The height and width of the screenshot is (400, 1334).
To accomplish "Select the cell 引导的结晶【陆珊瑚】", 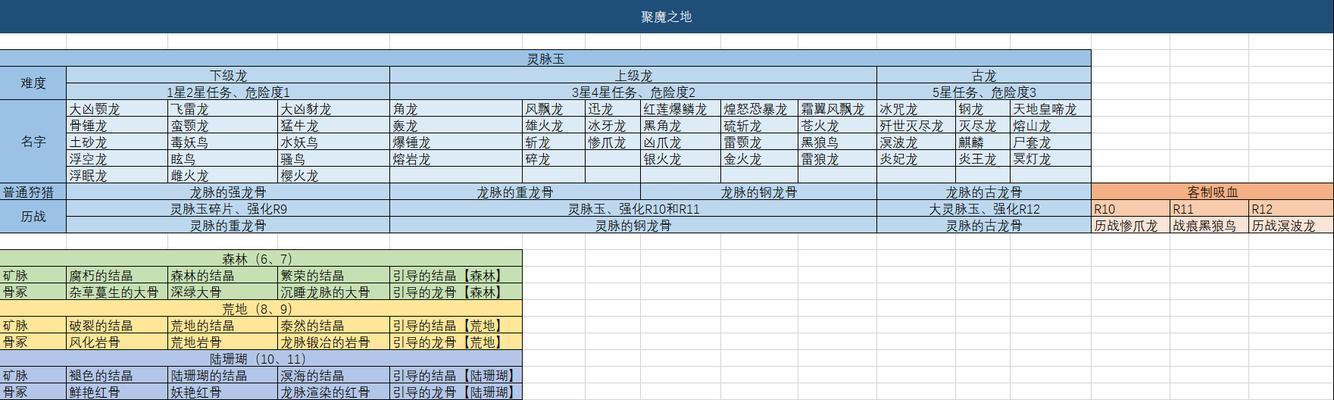I will 456,375.
